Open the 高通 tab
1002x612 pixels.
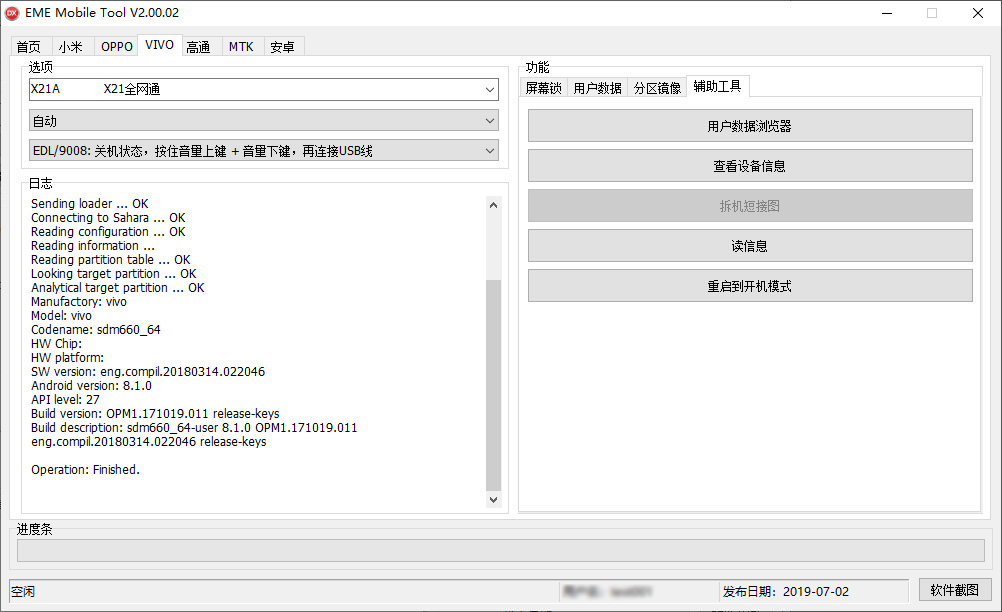(x=198, y=47)
